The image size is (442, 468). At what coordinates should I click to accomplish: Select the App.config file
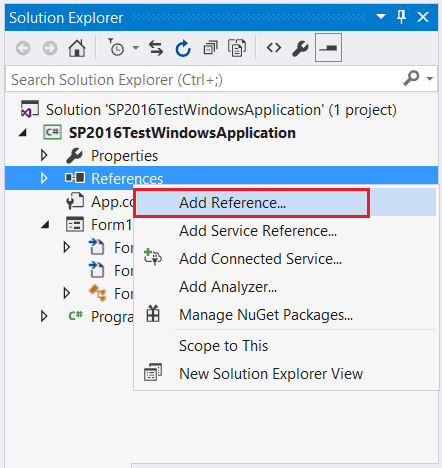tap(112, 202)
